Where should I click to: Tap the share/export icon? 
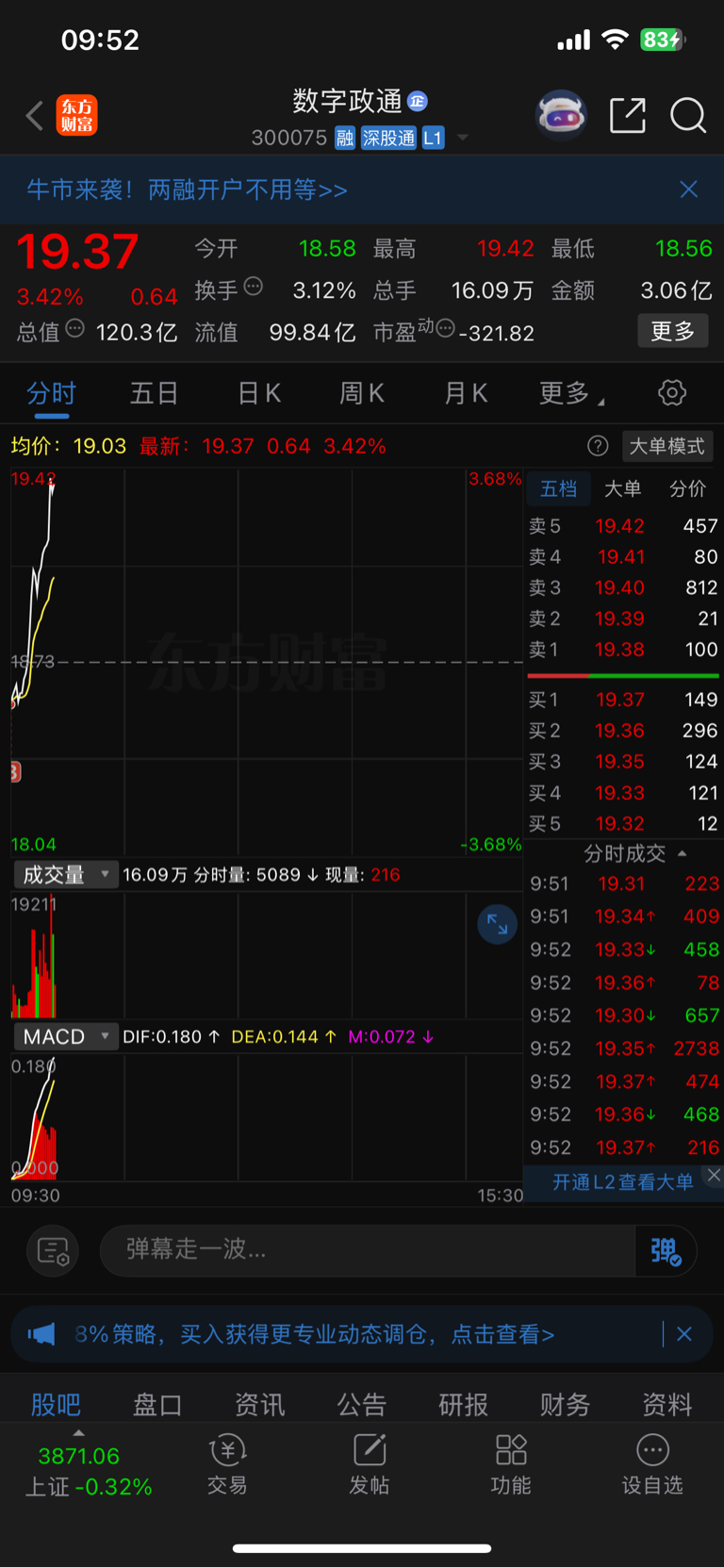628,116
